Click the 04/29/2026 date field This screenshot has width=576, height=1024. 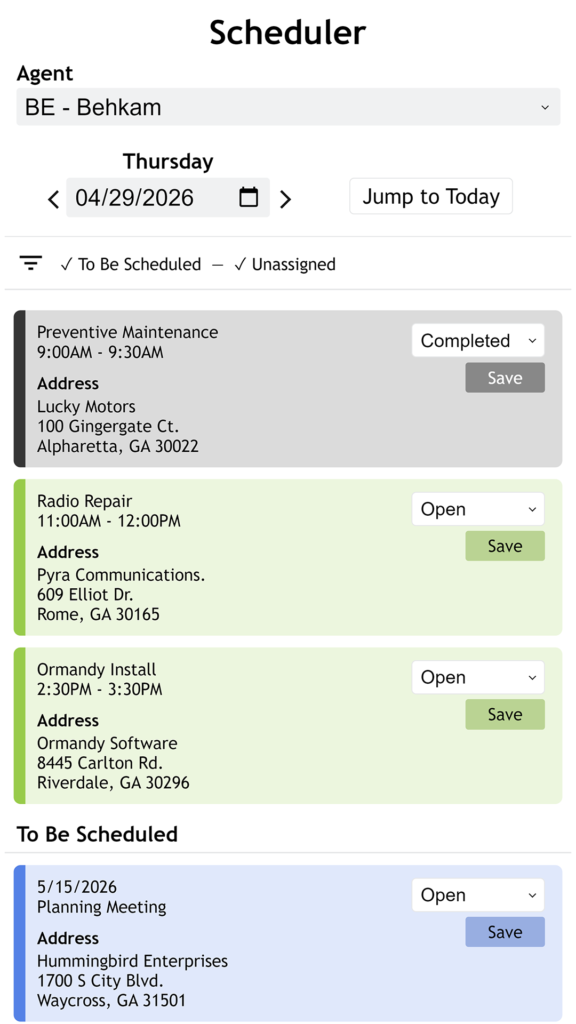point(168,197)
